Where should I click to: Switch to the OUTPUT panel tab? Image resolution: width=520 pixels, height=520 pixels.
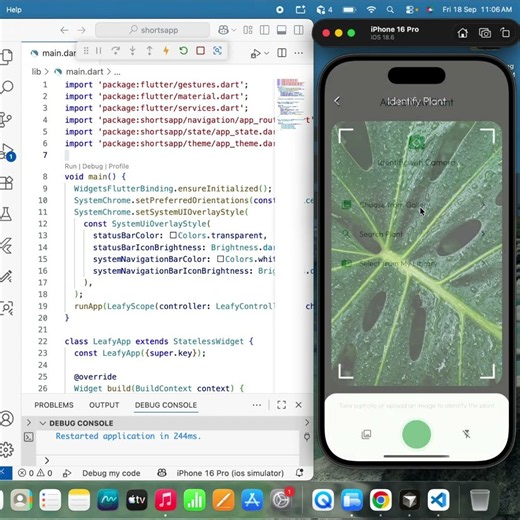[x=104, y=405]
